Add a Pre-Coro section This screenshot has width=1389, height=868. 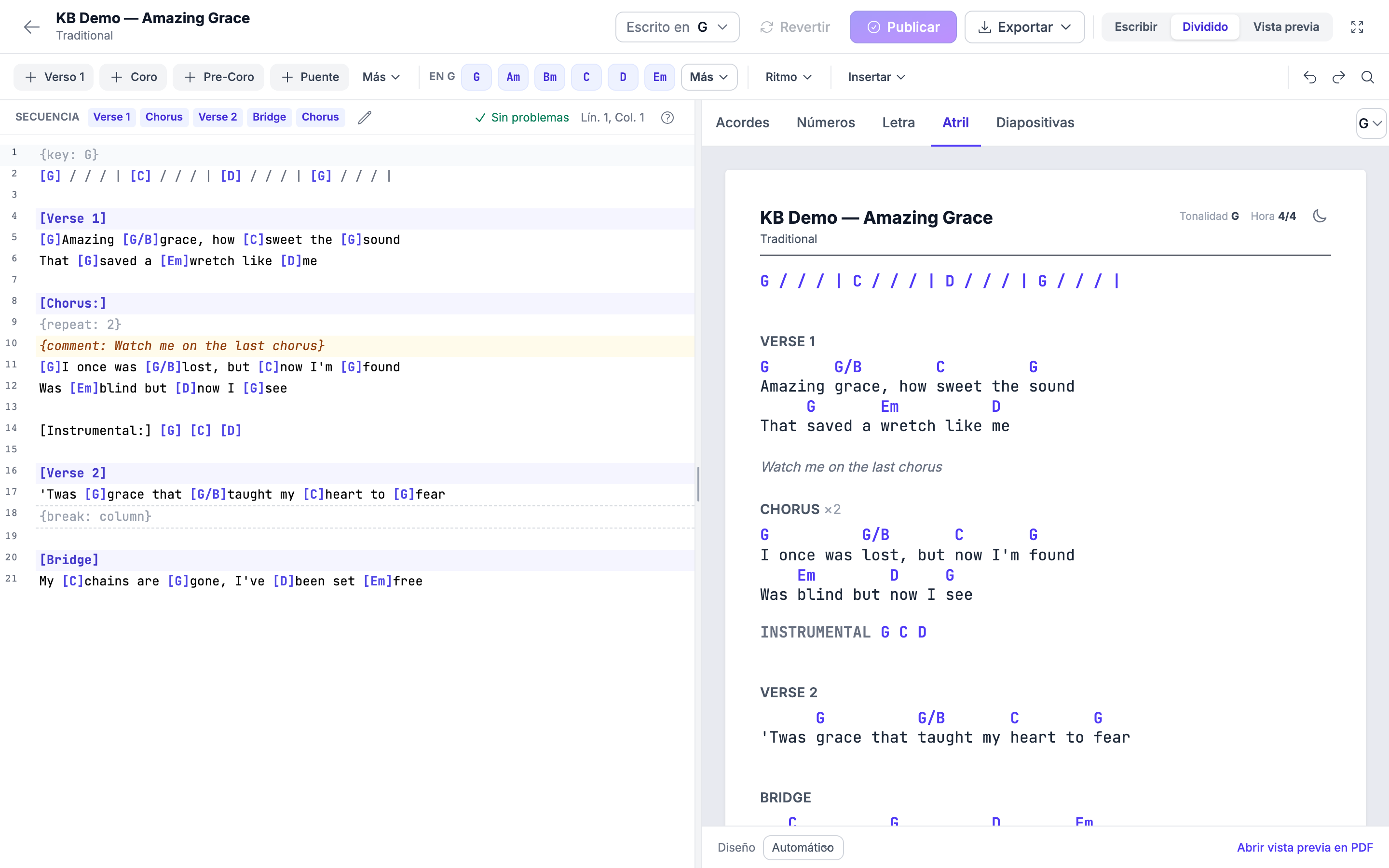tap(218, 77)
